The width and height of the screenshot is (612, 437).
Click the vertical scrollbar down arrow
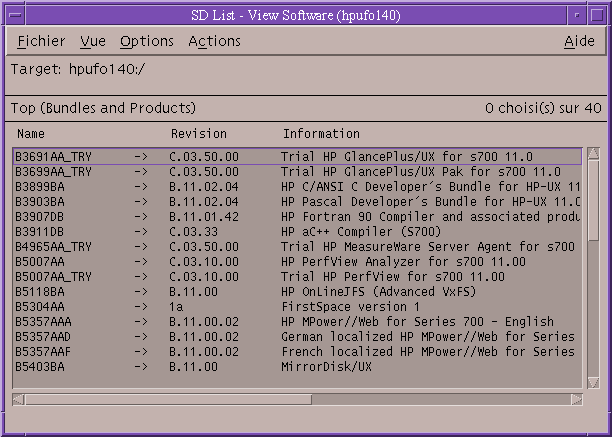(x=593, y=382)
